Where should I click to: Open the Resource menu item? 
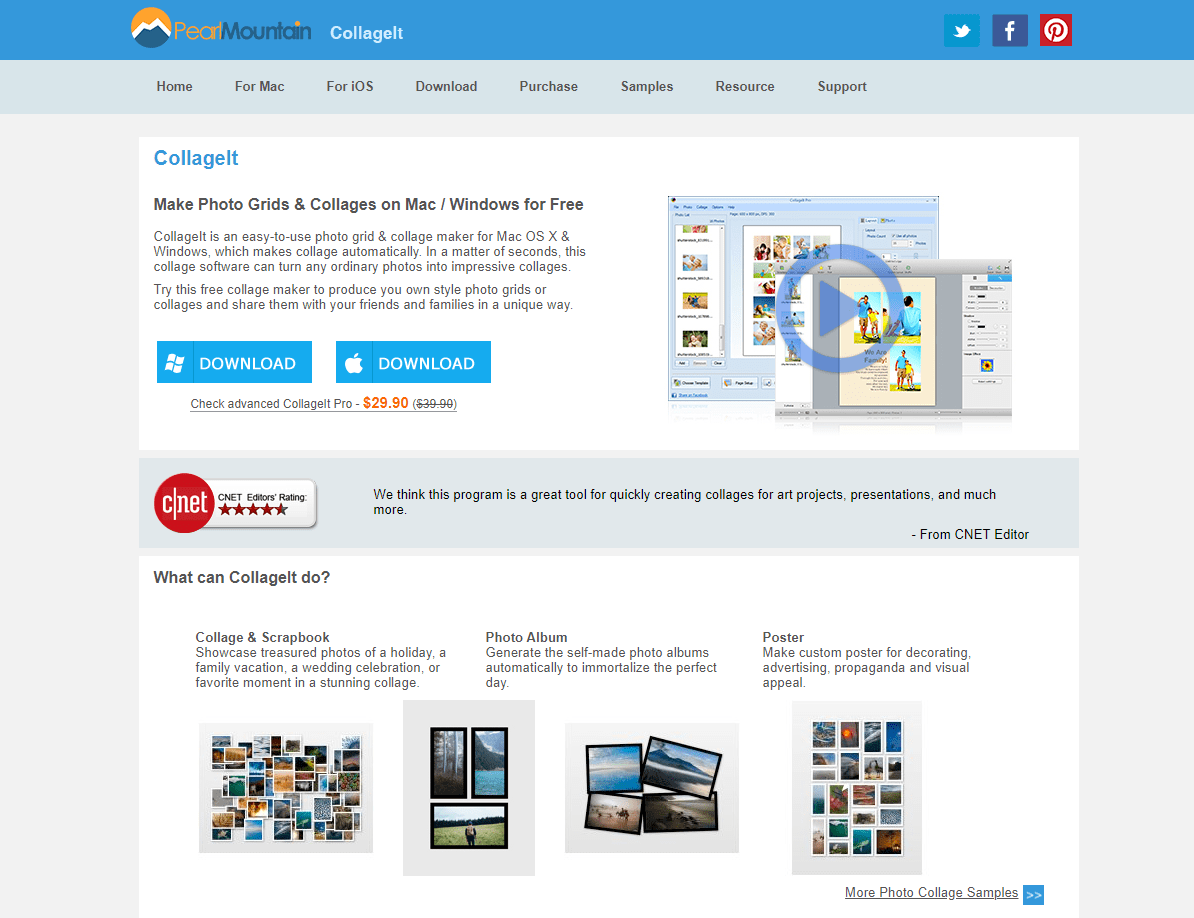[x=745, y=87]
